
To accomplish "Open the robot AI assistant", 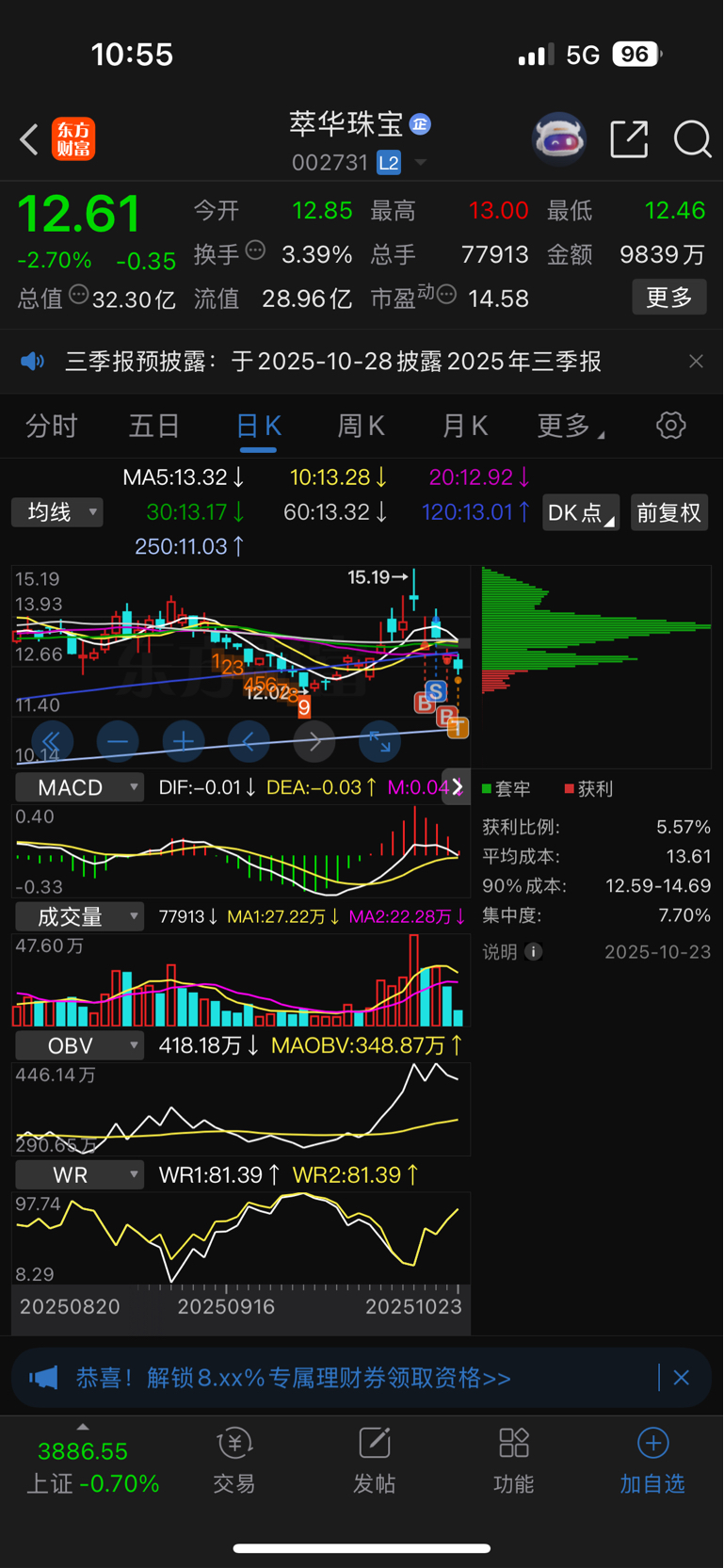I will (x=559, y=139).
